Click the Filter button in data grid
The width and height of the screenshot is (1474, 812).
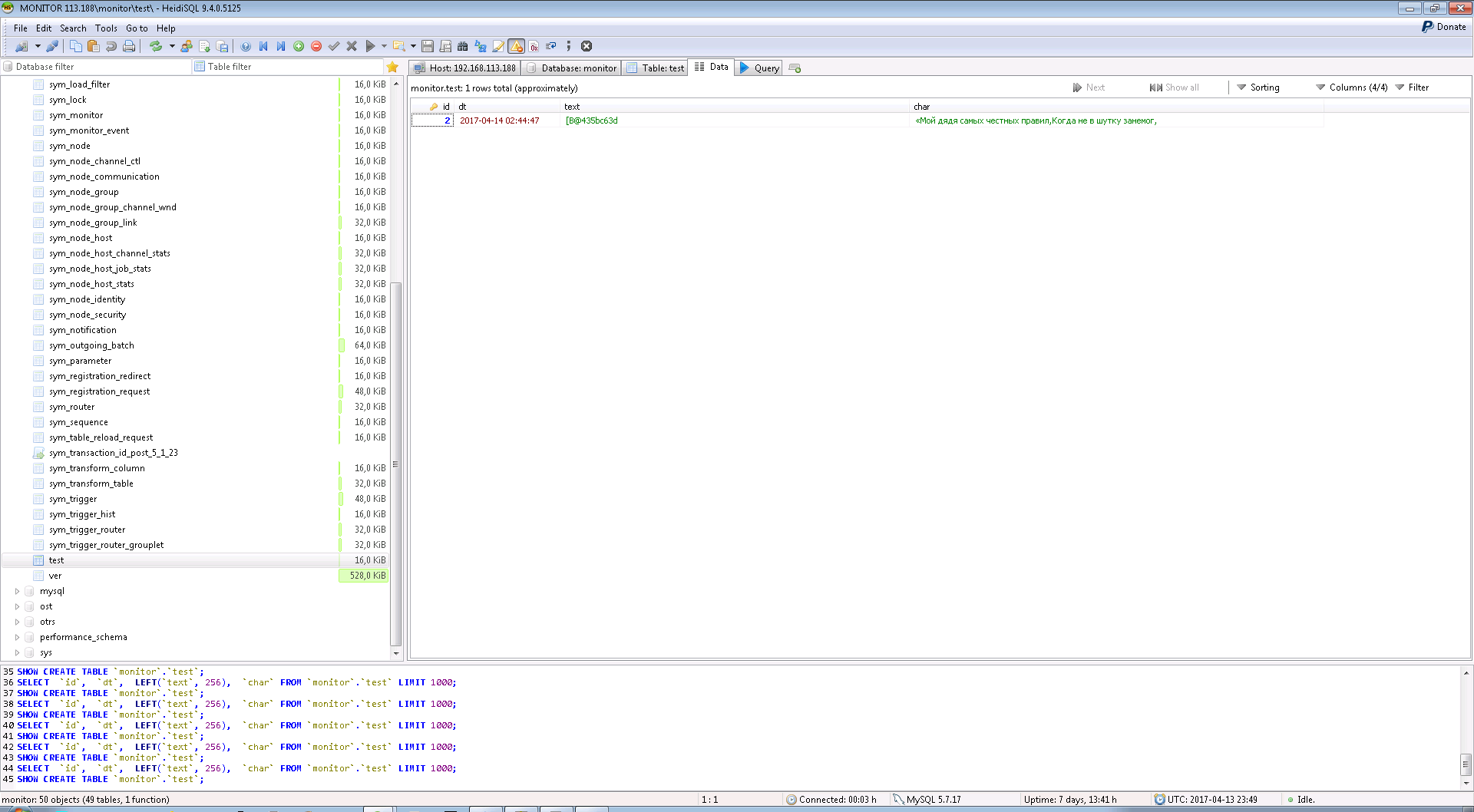tap(1412, 87)
